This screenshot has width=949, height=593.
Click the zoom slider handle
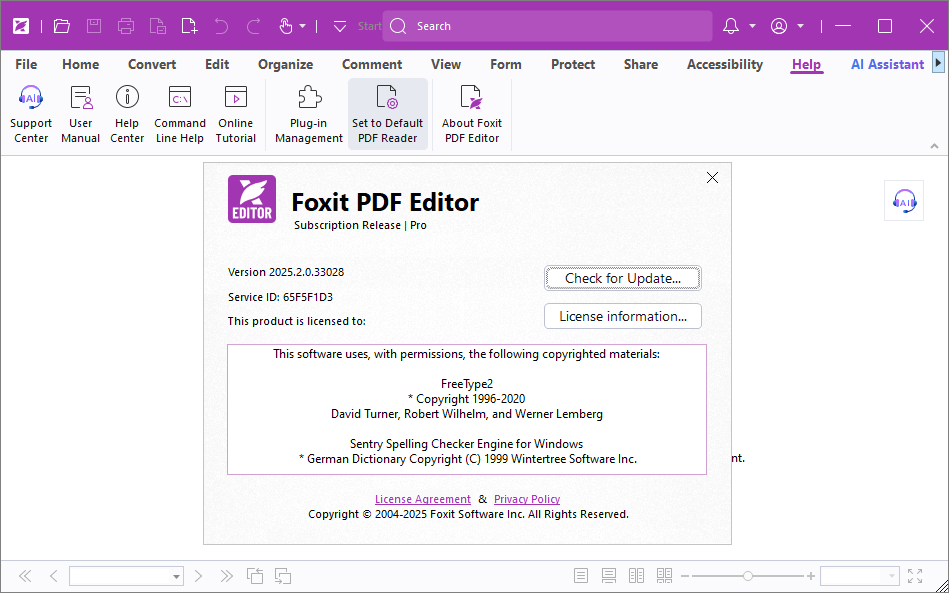[x=748, y=576]
